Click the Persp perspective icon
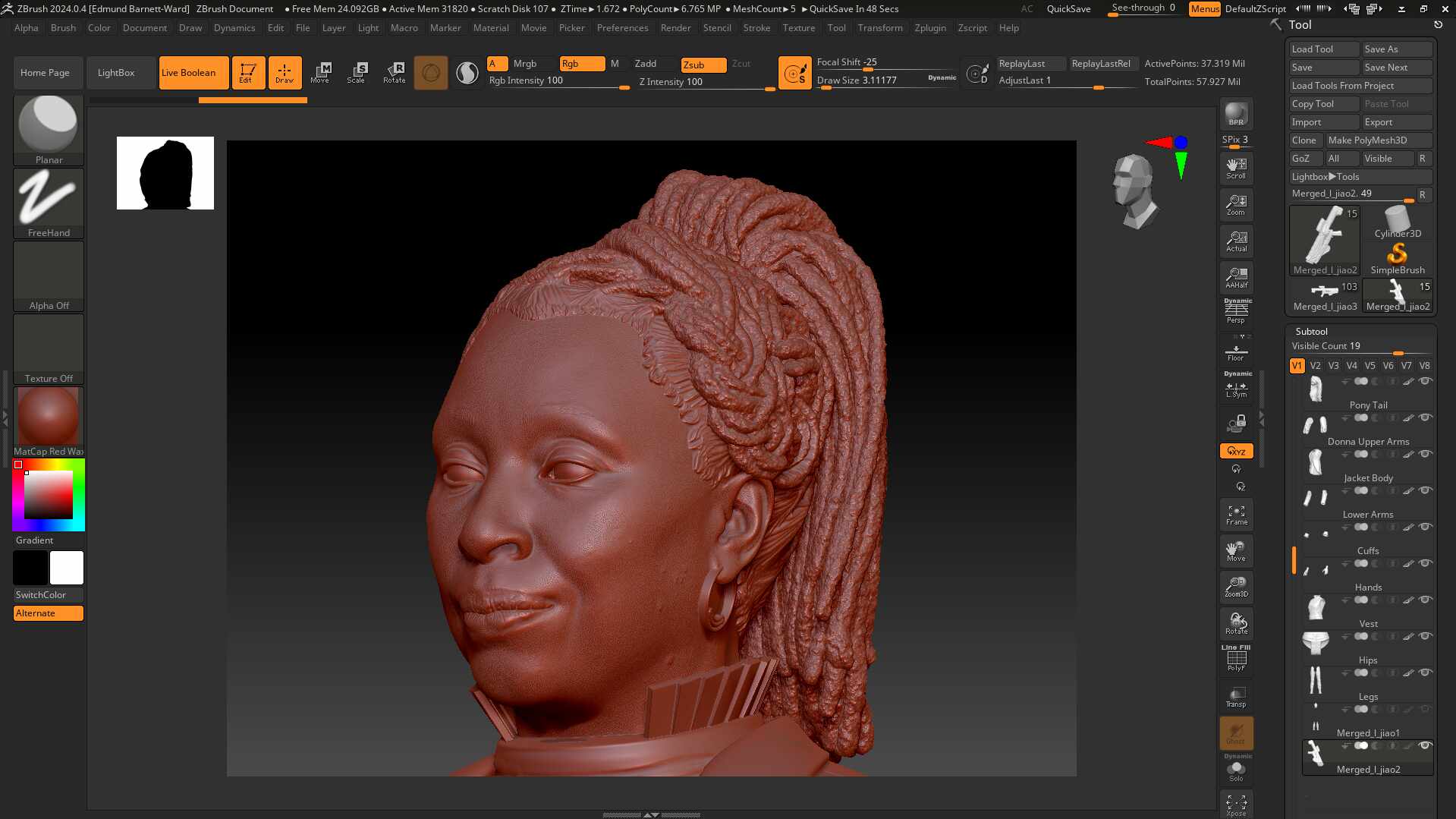Image resolution: width=1456 pixels, height=819 pixels. (x=1236, y=311)
